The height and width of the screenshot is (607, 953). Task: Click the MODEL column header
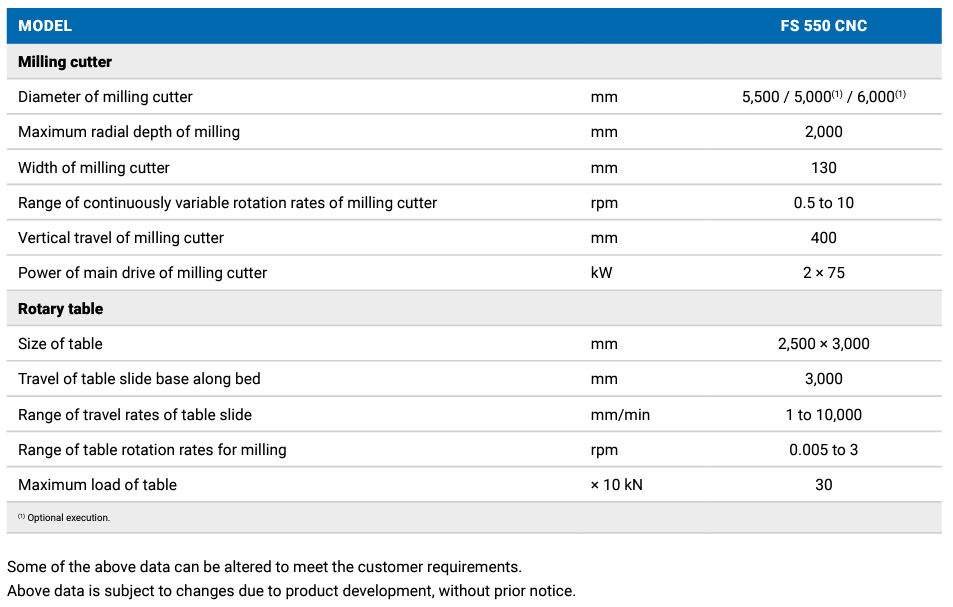pyautogui.click(x=45, y=26)
